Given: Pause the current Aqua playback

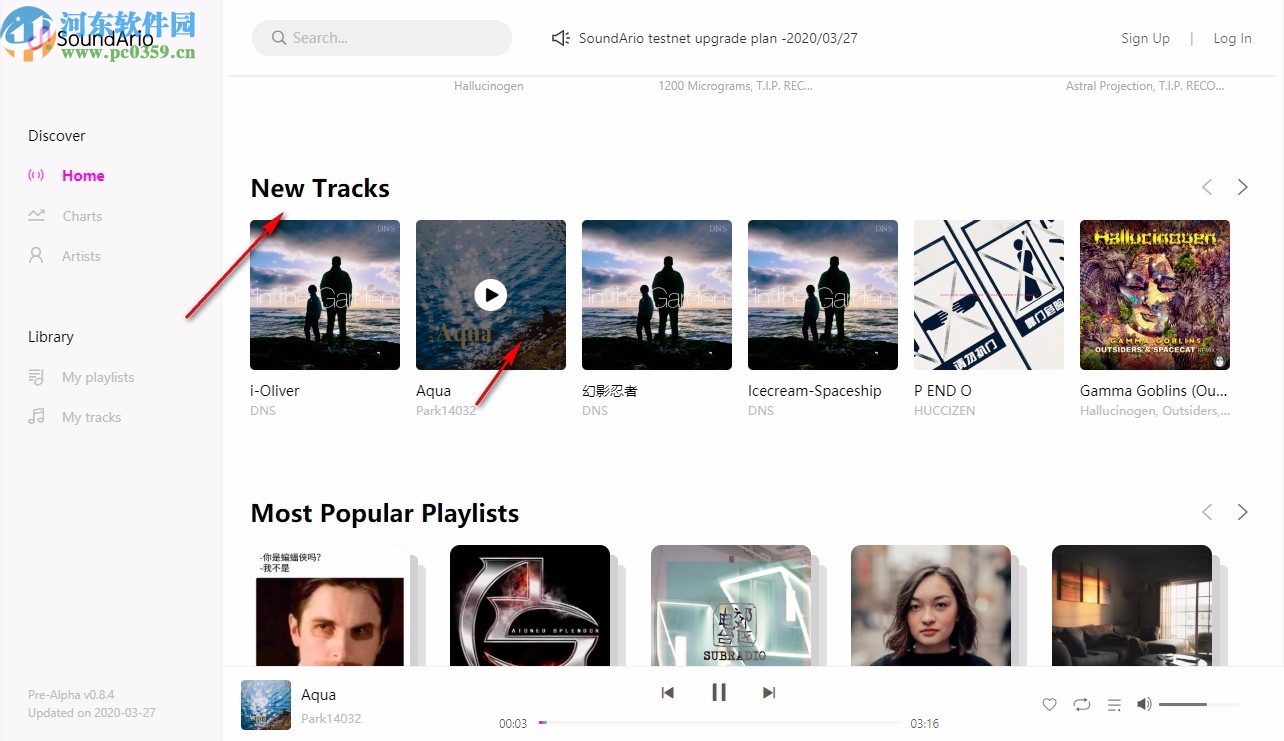Looking at the screenshot, I should pos(719,692).
